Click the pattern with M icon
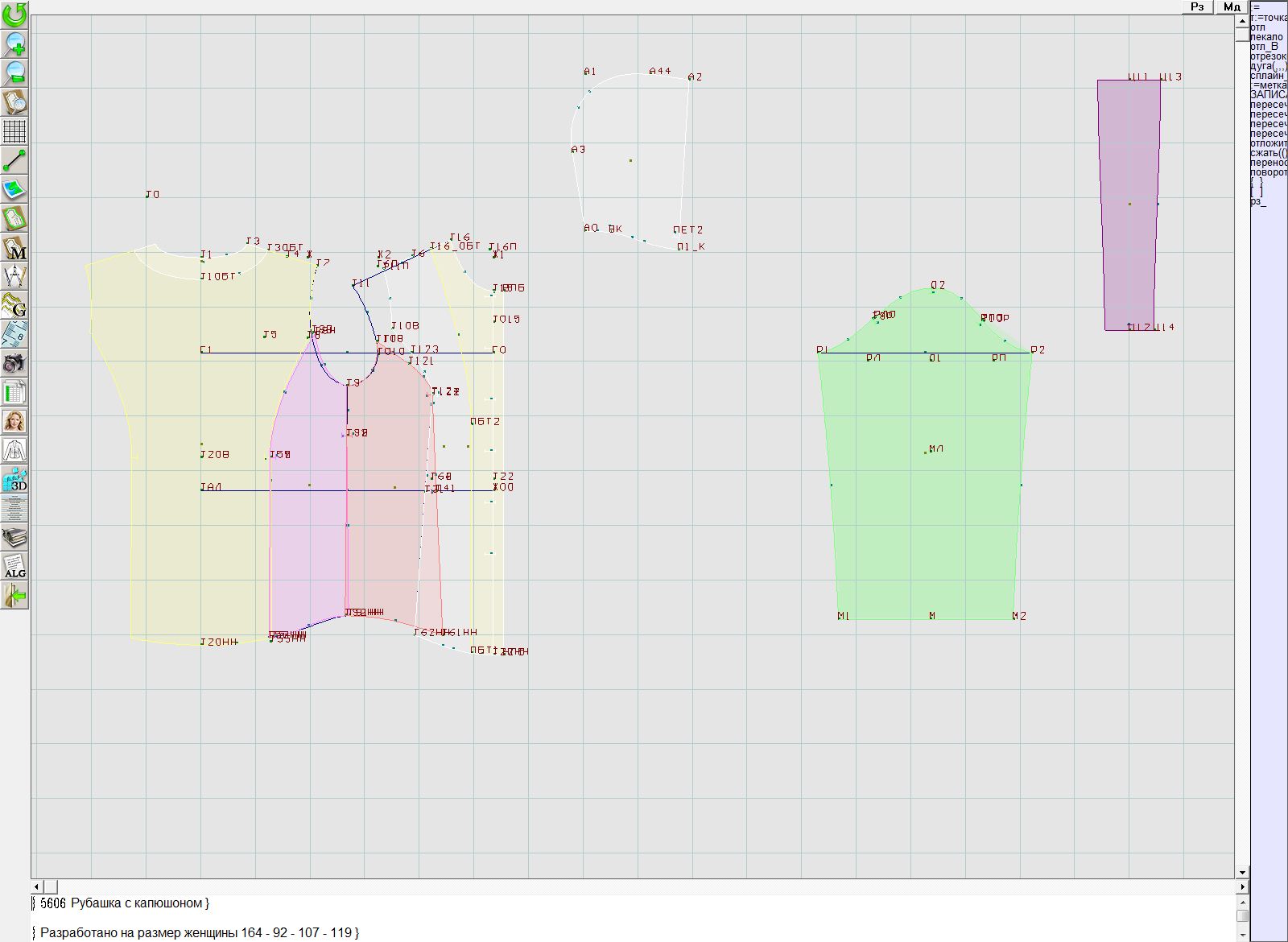 [x=14, y=247]
